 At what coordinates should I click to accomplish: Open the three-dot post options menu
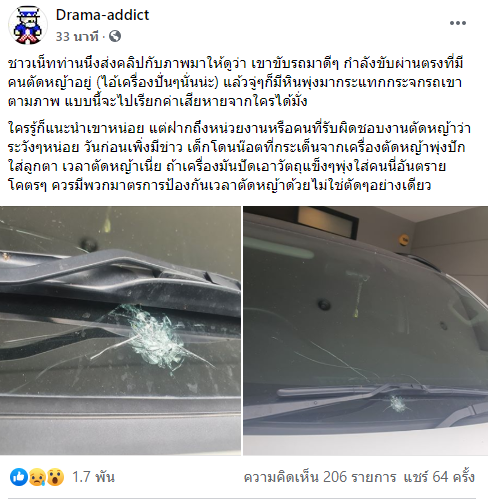[458, 23]
